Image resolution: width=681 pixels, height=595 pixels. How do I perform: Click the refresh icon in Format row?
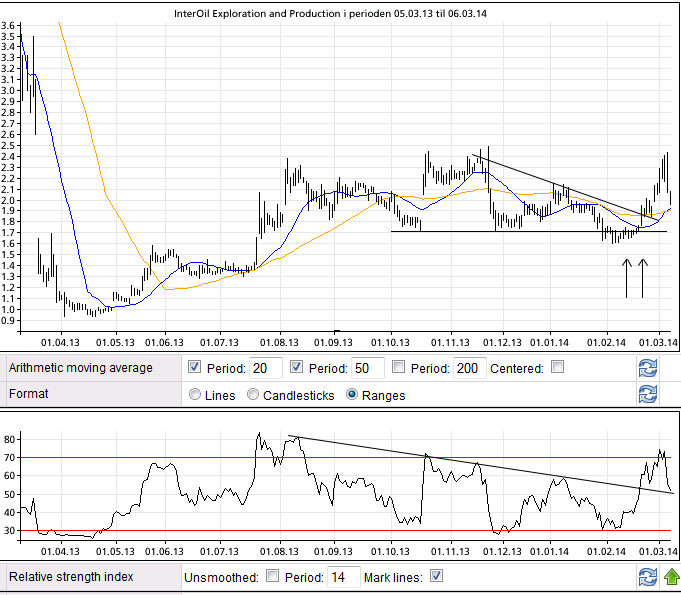click(x=647, y=395)
